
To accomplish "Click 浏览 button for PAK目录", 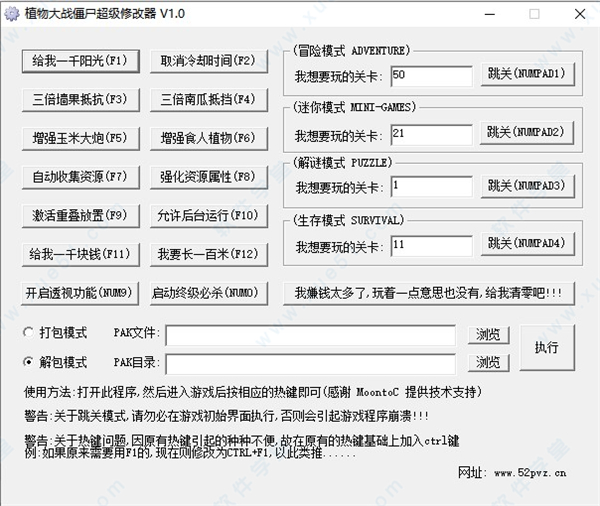I will click(488, 362).
